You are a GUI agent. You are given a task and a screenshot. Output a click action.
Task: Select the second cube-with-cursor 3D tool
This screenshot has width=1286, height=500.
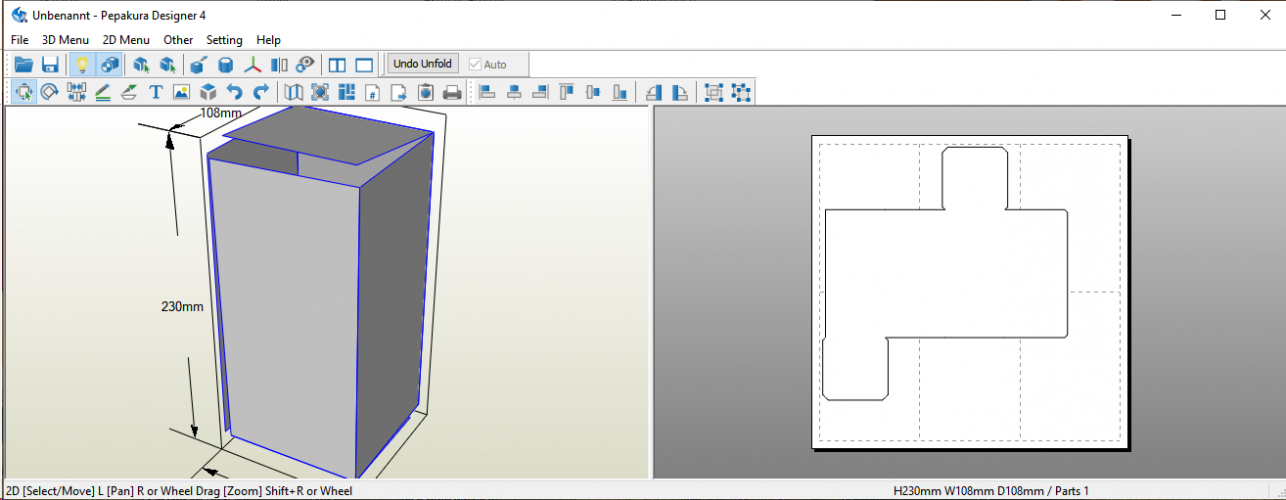[167, 65]
